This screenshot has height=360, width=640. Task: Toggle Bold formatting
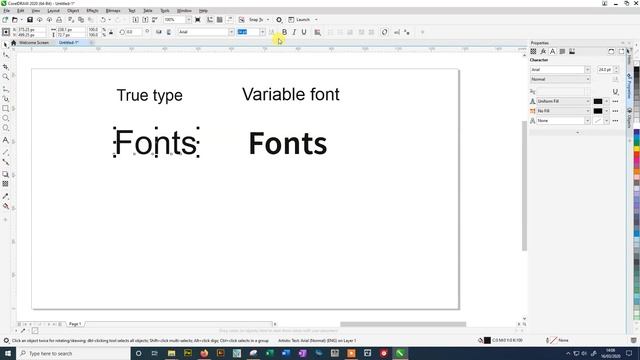(x=284, y=32)
